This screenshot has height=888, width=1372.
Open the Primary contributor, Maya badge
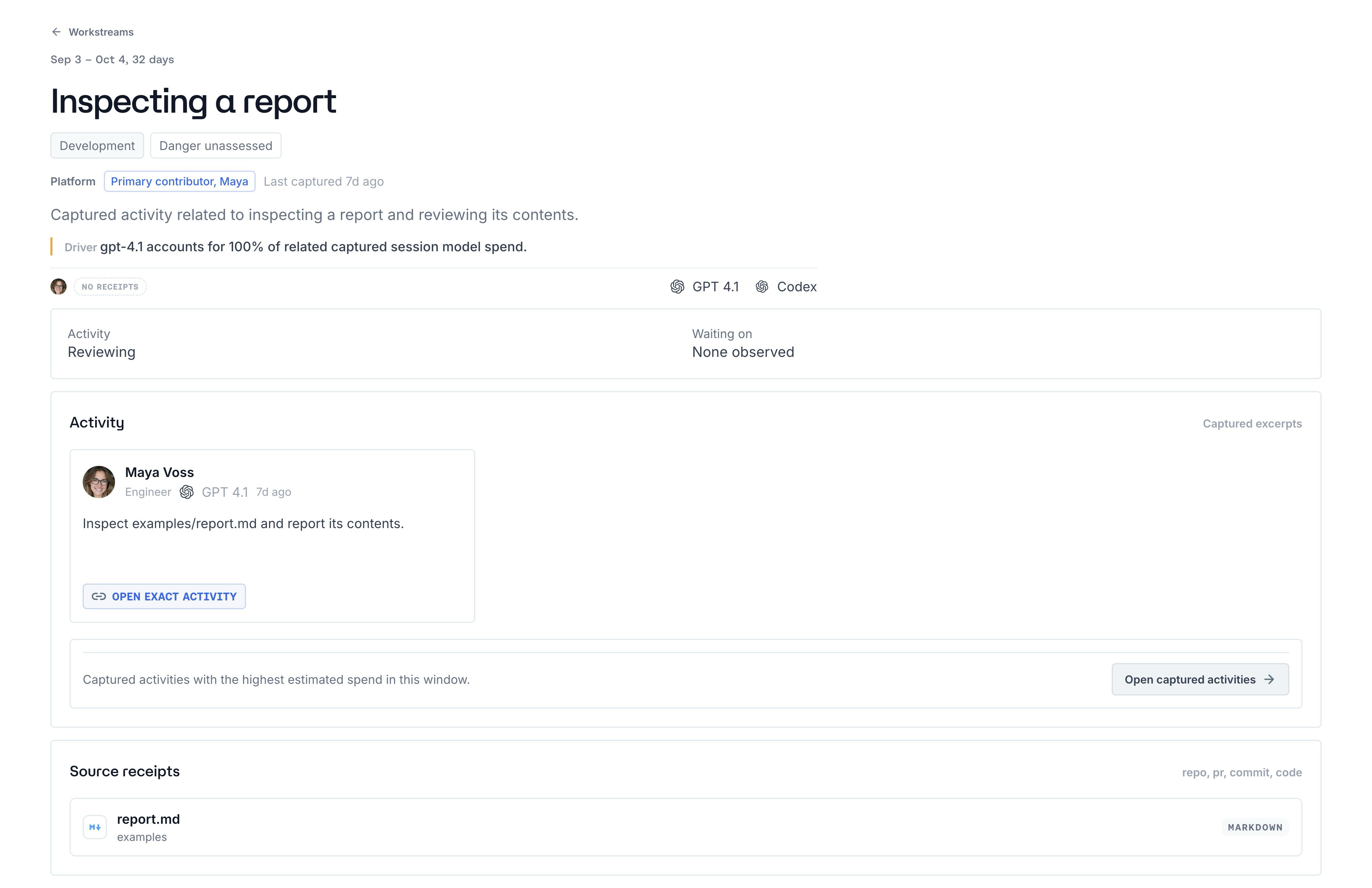[x=179, y=181]
